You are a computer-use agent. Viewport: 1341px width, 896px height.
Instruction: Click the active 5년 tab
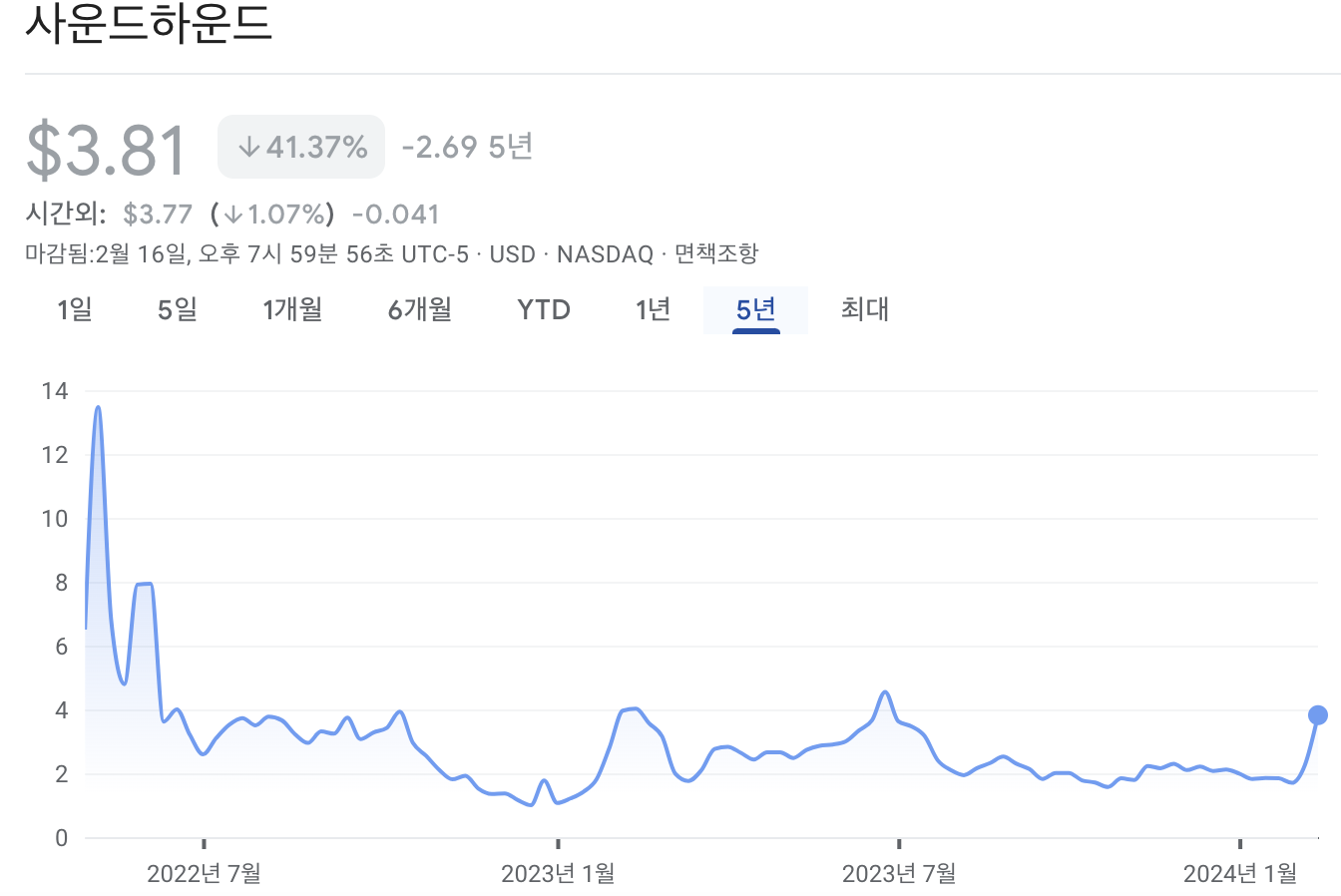(x=755, y=309)
